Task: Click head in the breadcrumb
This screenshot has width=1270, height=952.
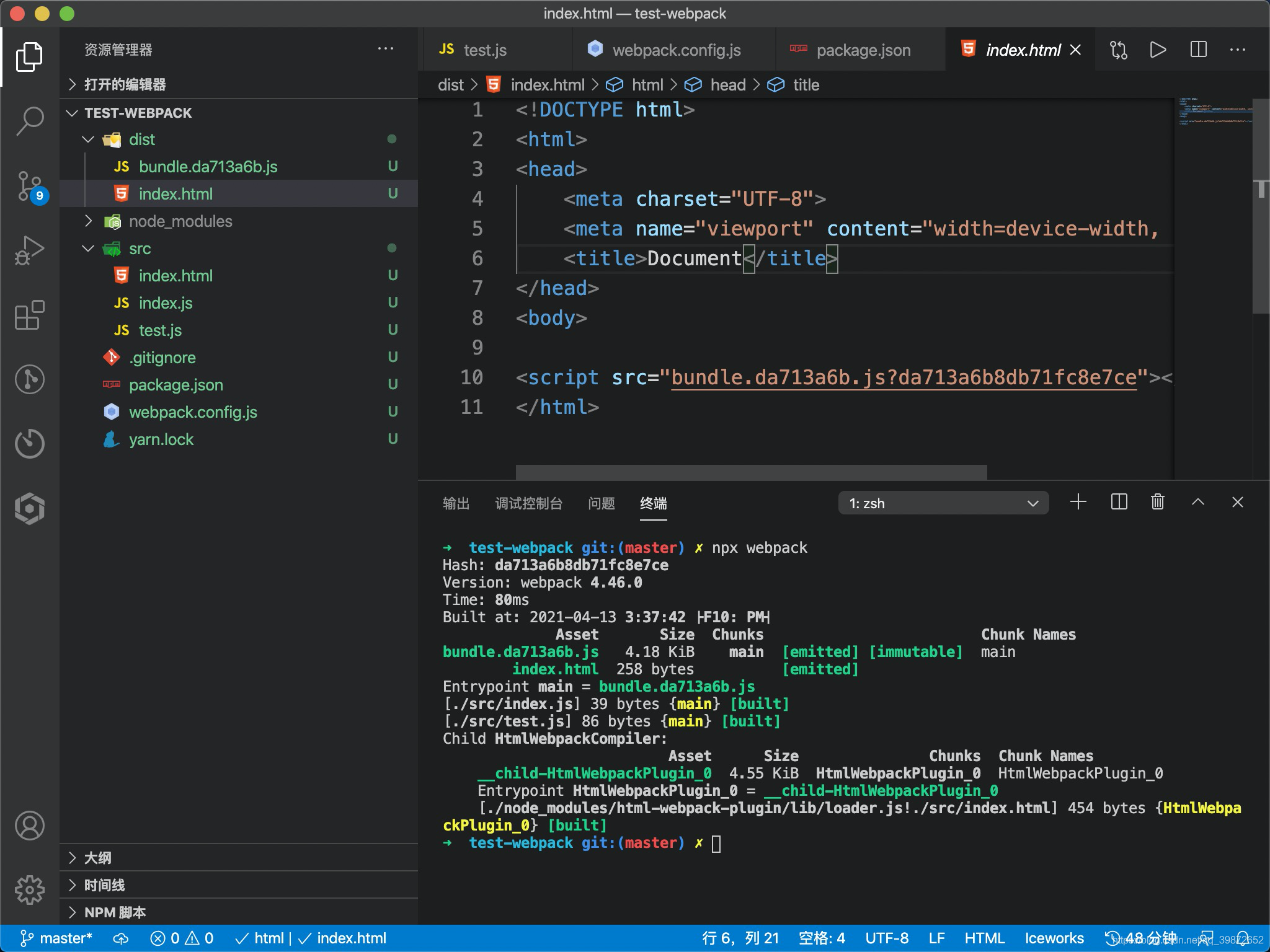Action: (x=728, y=85)
